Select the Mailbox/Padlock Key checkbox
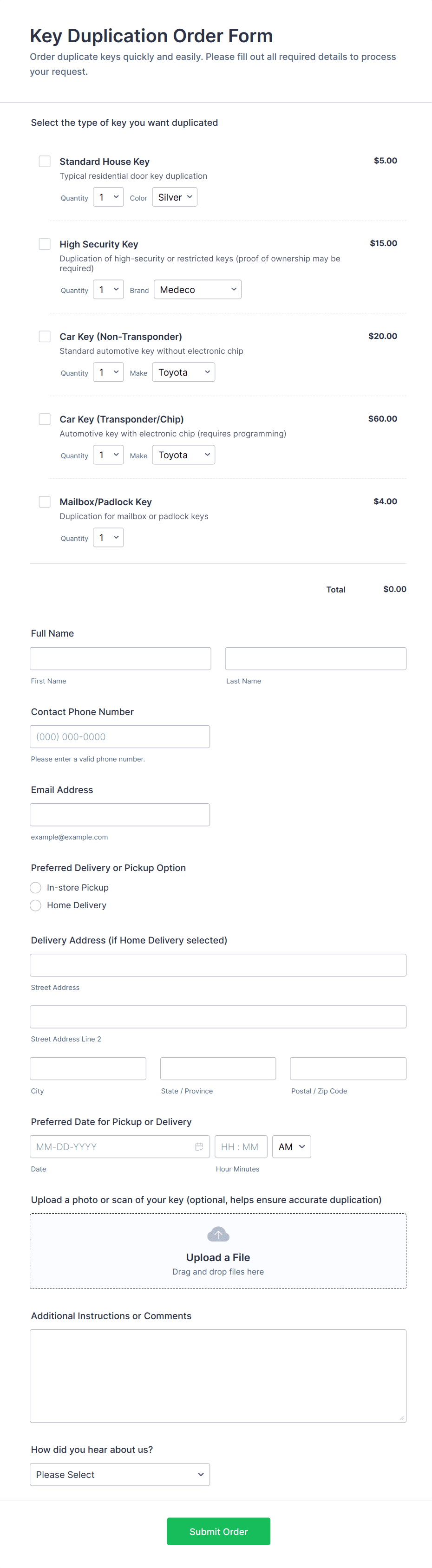 (45, 502)
